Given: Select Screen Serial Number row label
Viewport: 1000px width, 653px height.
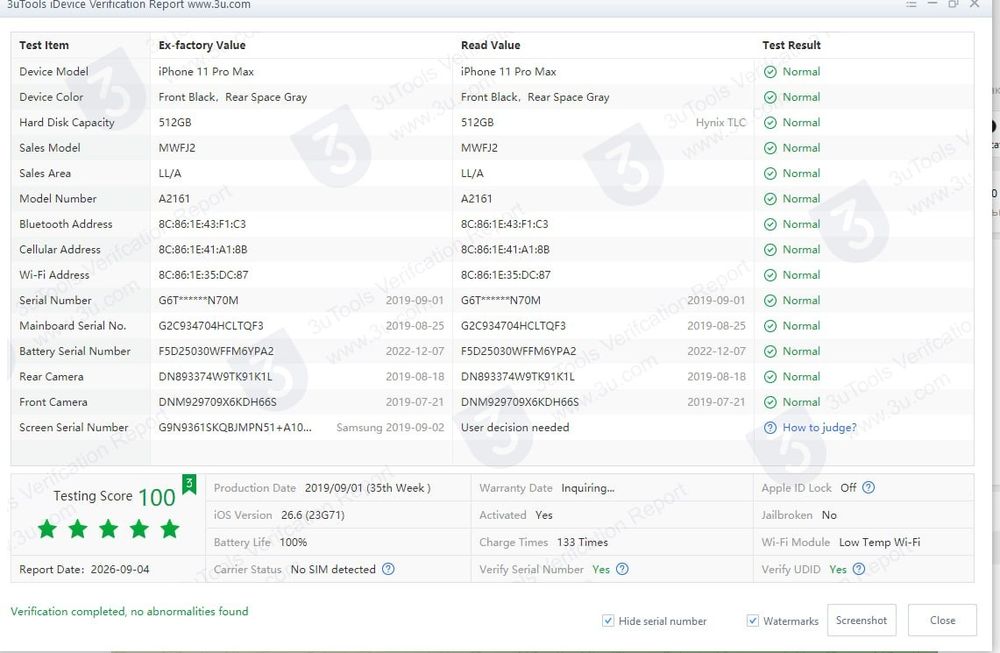Looking at the screenshot, I should click(x=73, y=427).
